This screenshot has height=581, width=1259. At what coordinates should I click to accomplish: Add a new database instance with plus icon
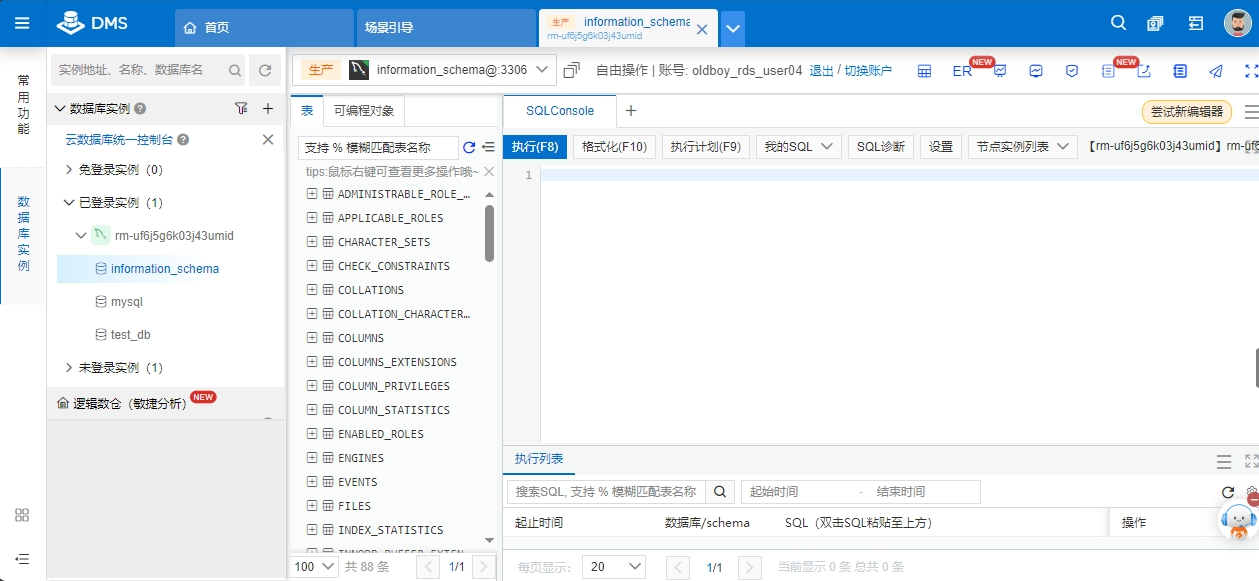point(267,108)
